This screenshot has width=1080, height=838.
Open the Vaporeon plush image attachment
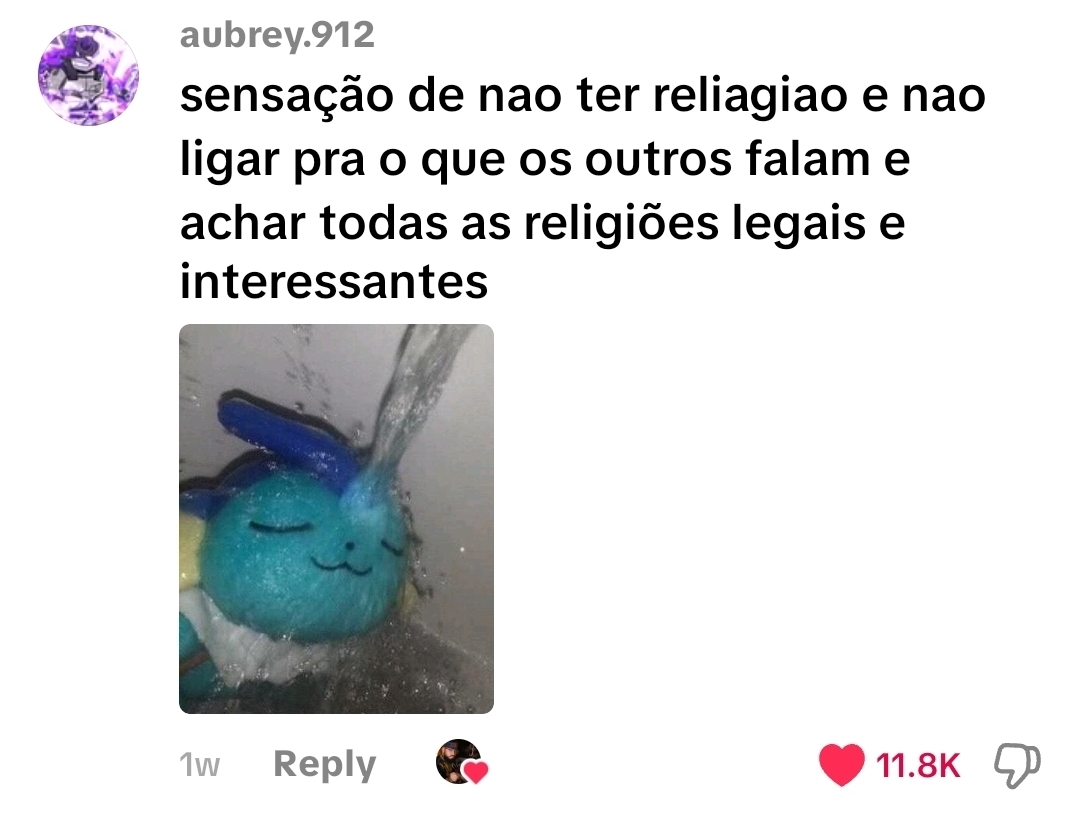coord(336,518)
